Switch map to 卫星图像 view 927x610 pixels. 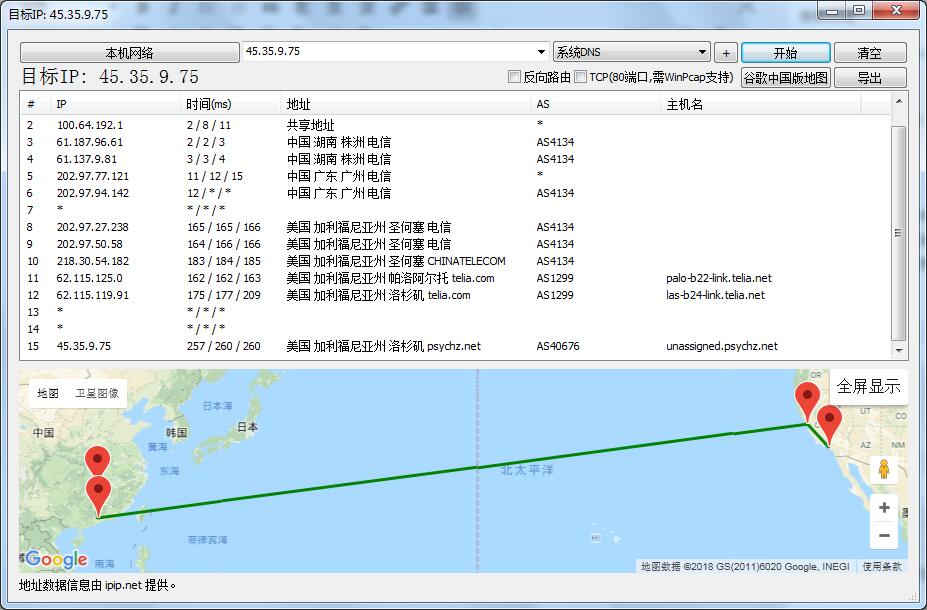(96, 394)
